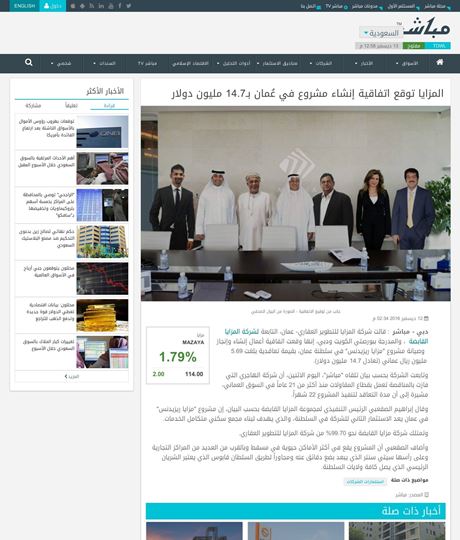Select the قراءة tab in most-news panel
Viewport: 460px width, 540px height.
click(x=109, y=106)
